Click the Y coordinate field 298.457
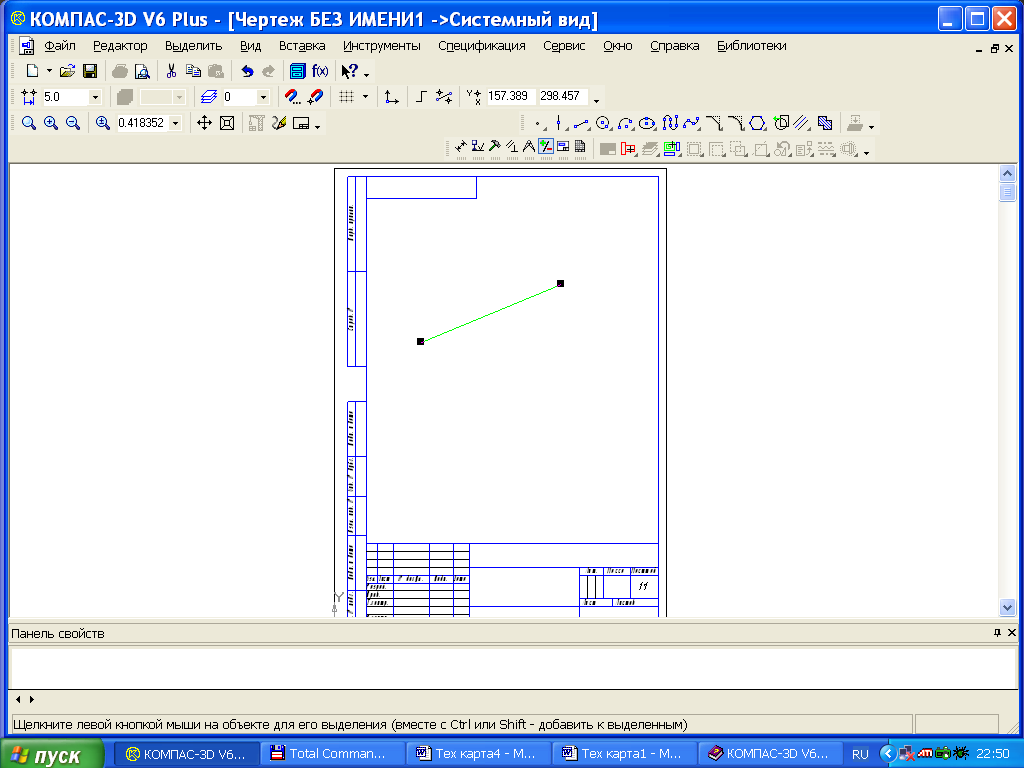1024x768 pixels. pos(563,96)
